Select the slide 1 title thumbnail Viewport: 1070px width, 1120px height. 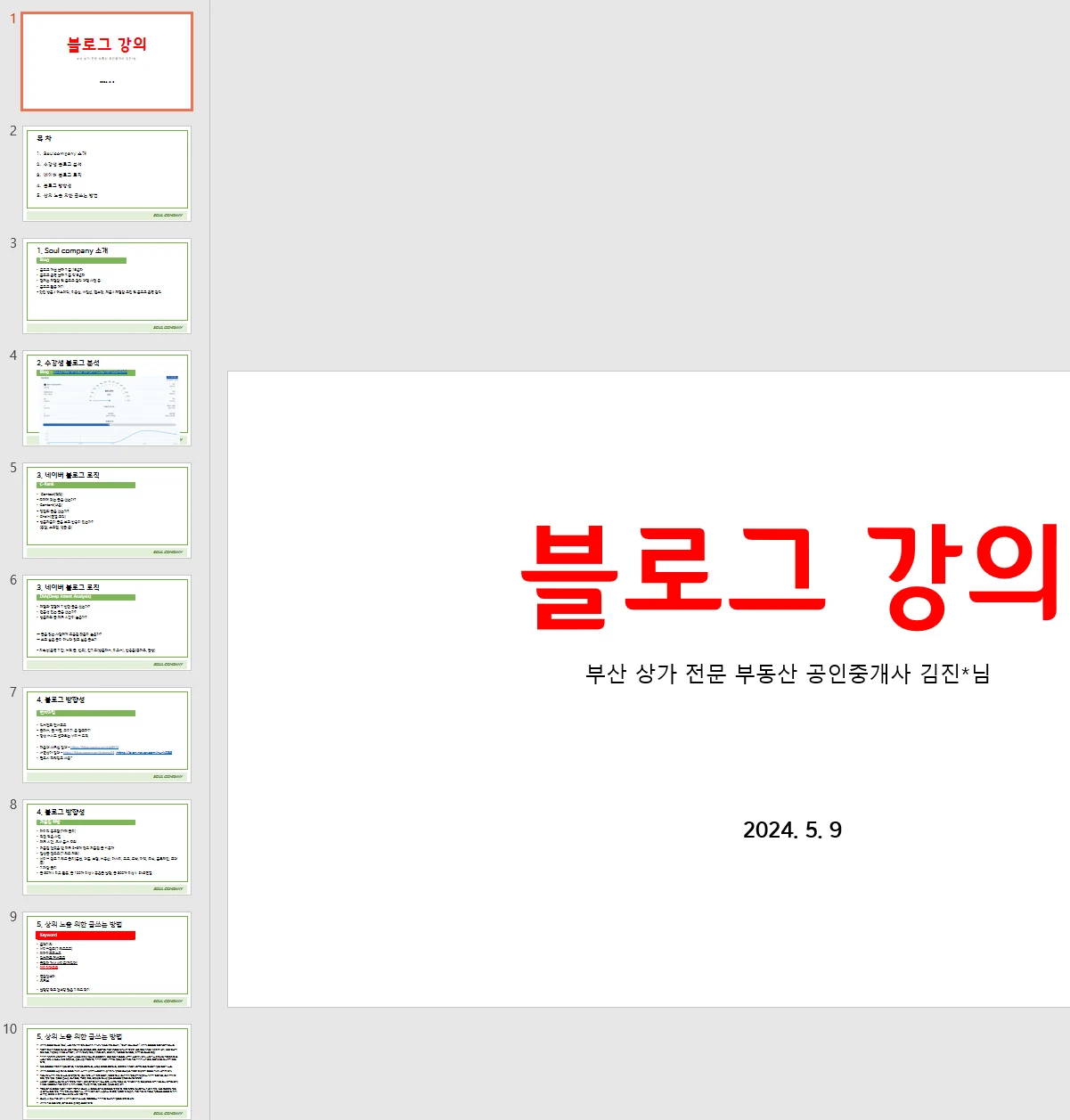[107, 59]
